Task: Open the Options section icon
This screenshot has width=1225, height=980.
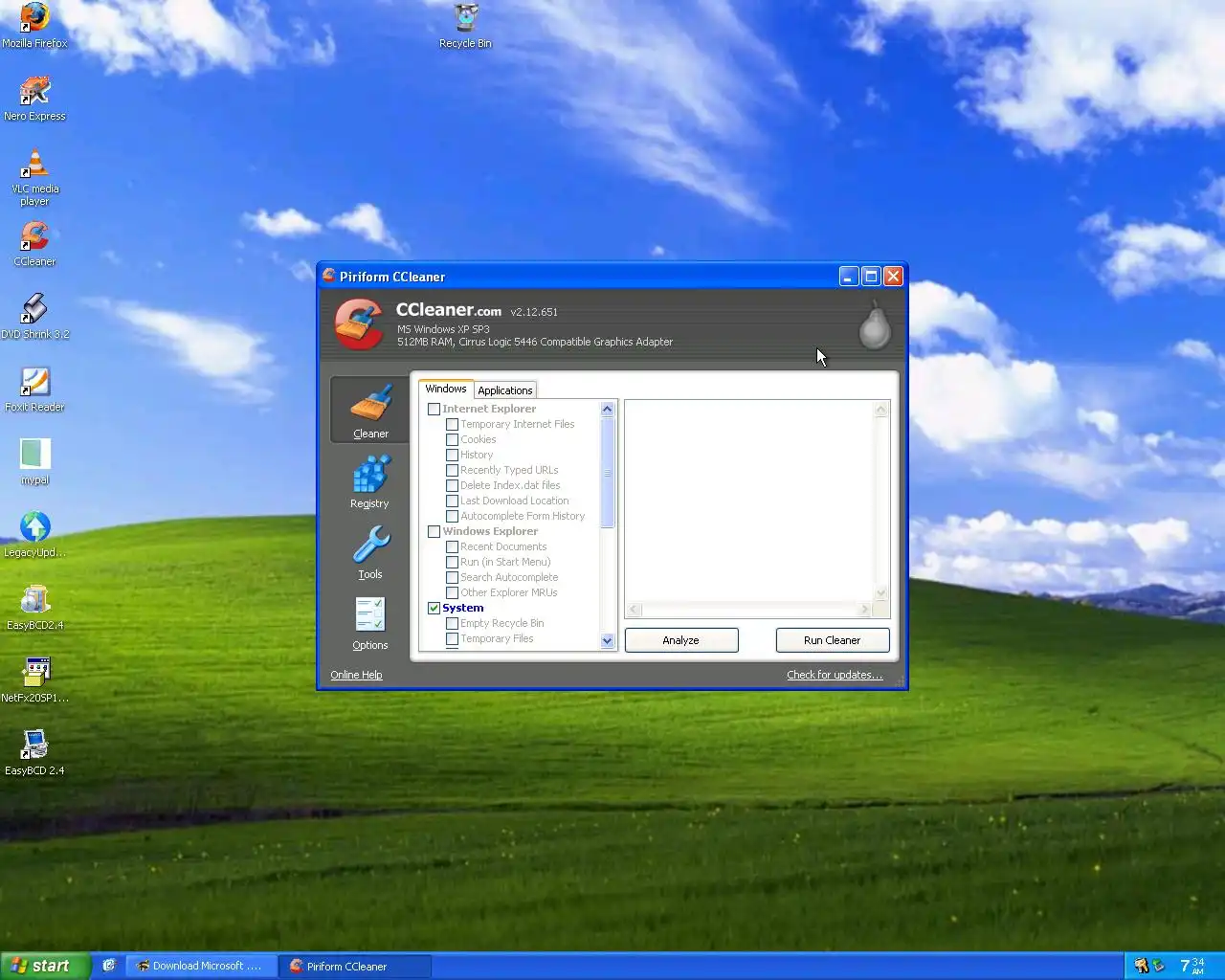Action: coord(370,615)
